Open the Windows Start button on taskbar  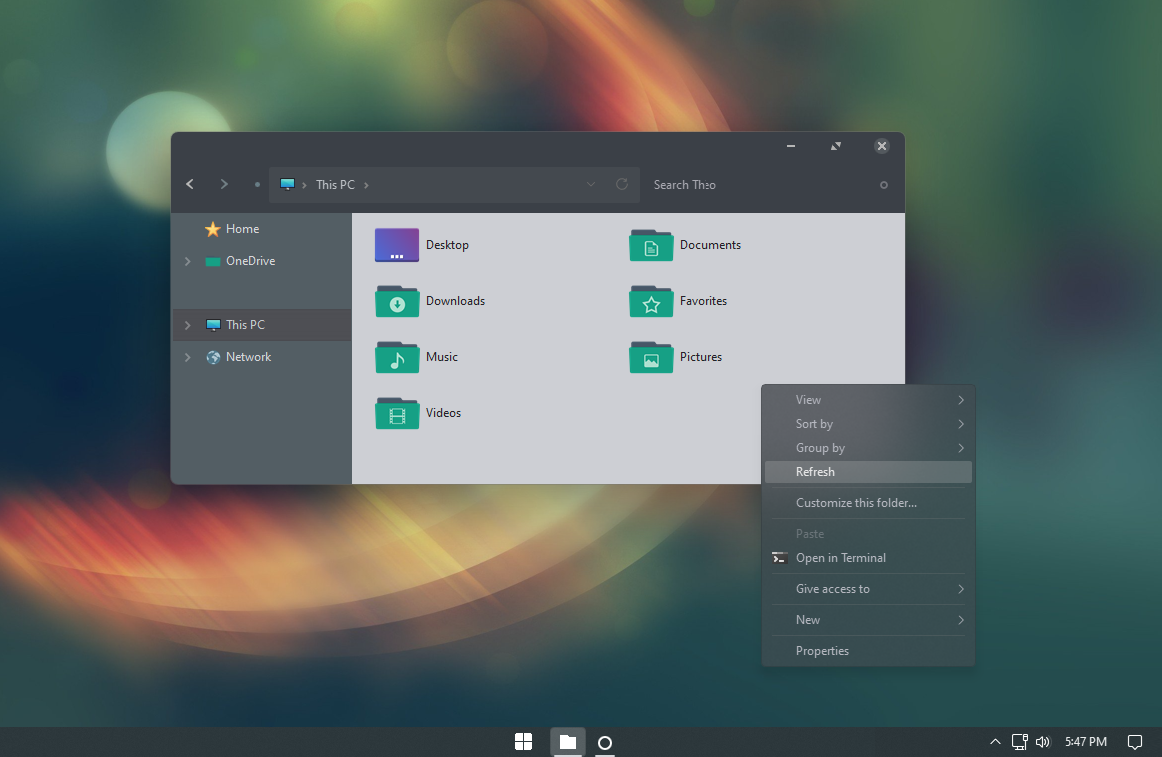tap(523, 741)
